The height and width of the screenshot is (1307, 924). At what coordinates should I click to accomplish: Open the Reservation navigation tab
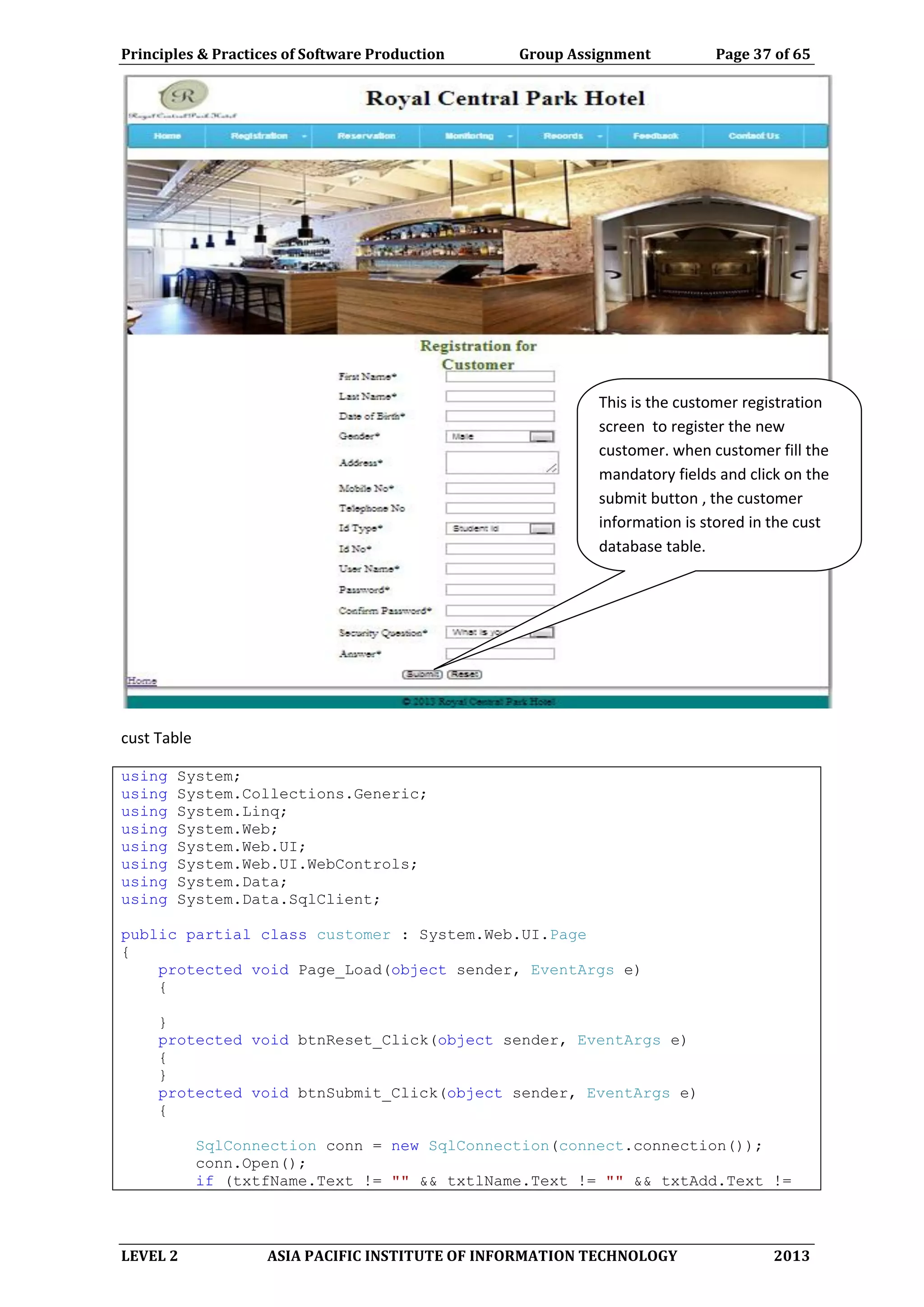pyautogui.click(x=366, y=136)
